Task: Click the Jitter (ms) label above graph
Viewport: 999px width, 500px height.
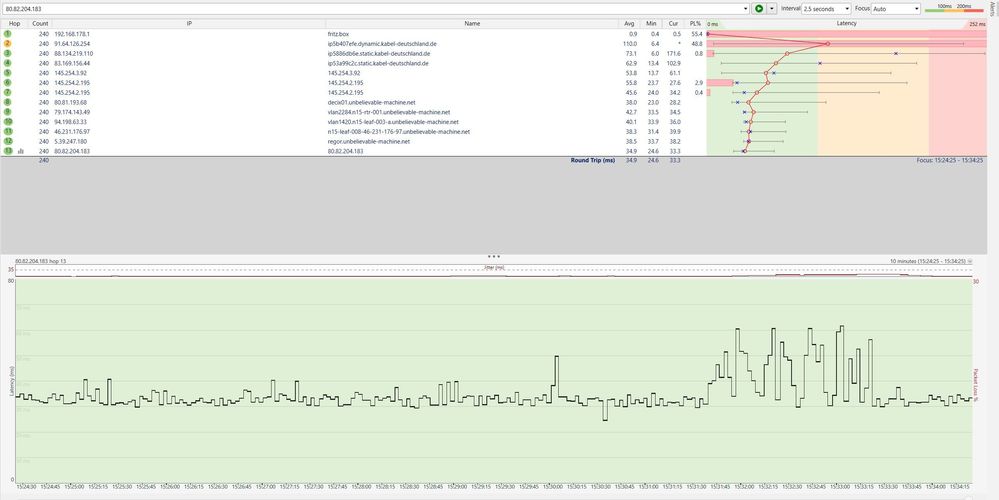Action: coord(494,268)
